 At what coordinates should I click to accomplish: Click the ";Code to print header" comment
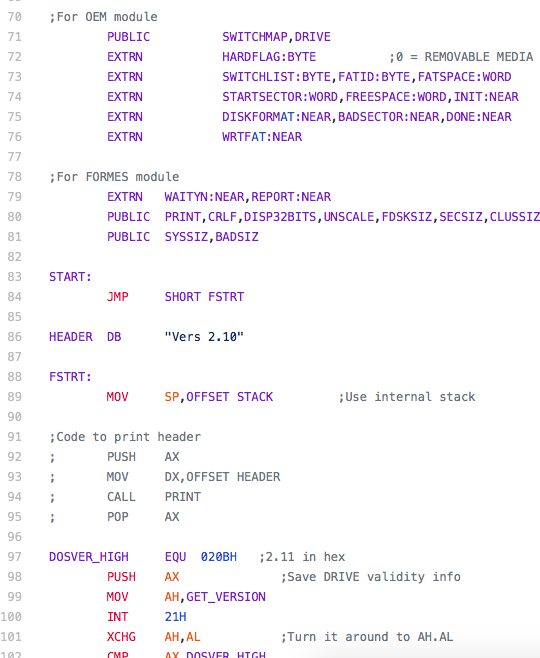coord(125,437)
